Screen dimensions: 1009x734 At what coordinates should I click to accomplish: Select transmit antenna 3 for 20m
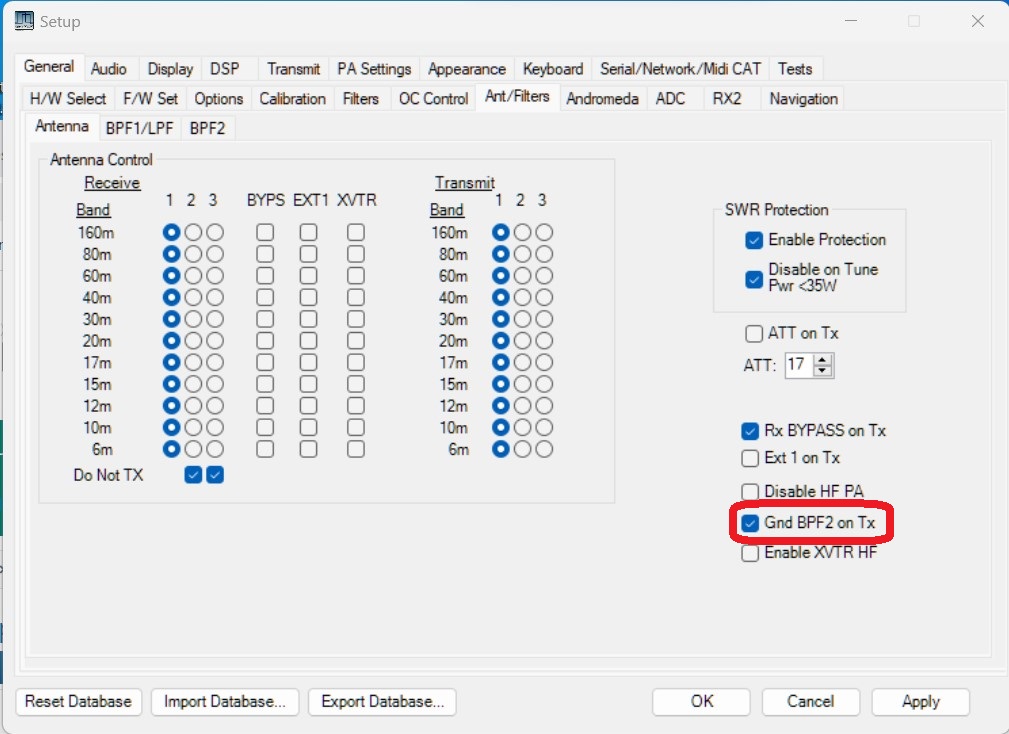click(544, 341)
